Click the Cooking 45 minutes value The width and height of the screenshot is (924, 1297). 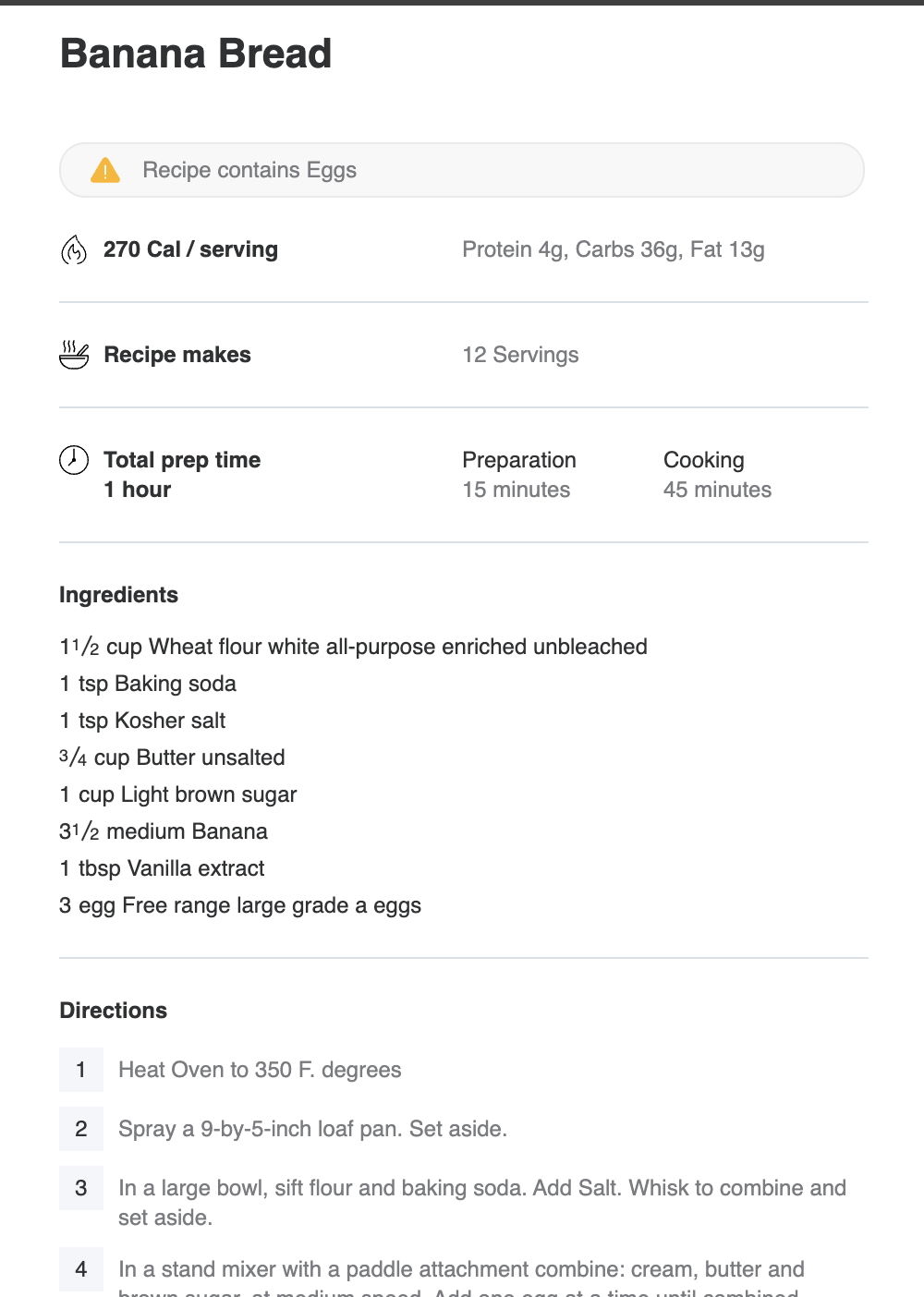pyautogui.click(x=717, y=475)
